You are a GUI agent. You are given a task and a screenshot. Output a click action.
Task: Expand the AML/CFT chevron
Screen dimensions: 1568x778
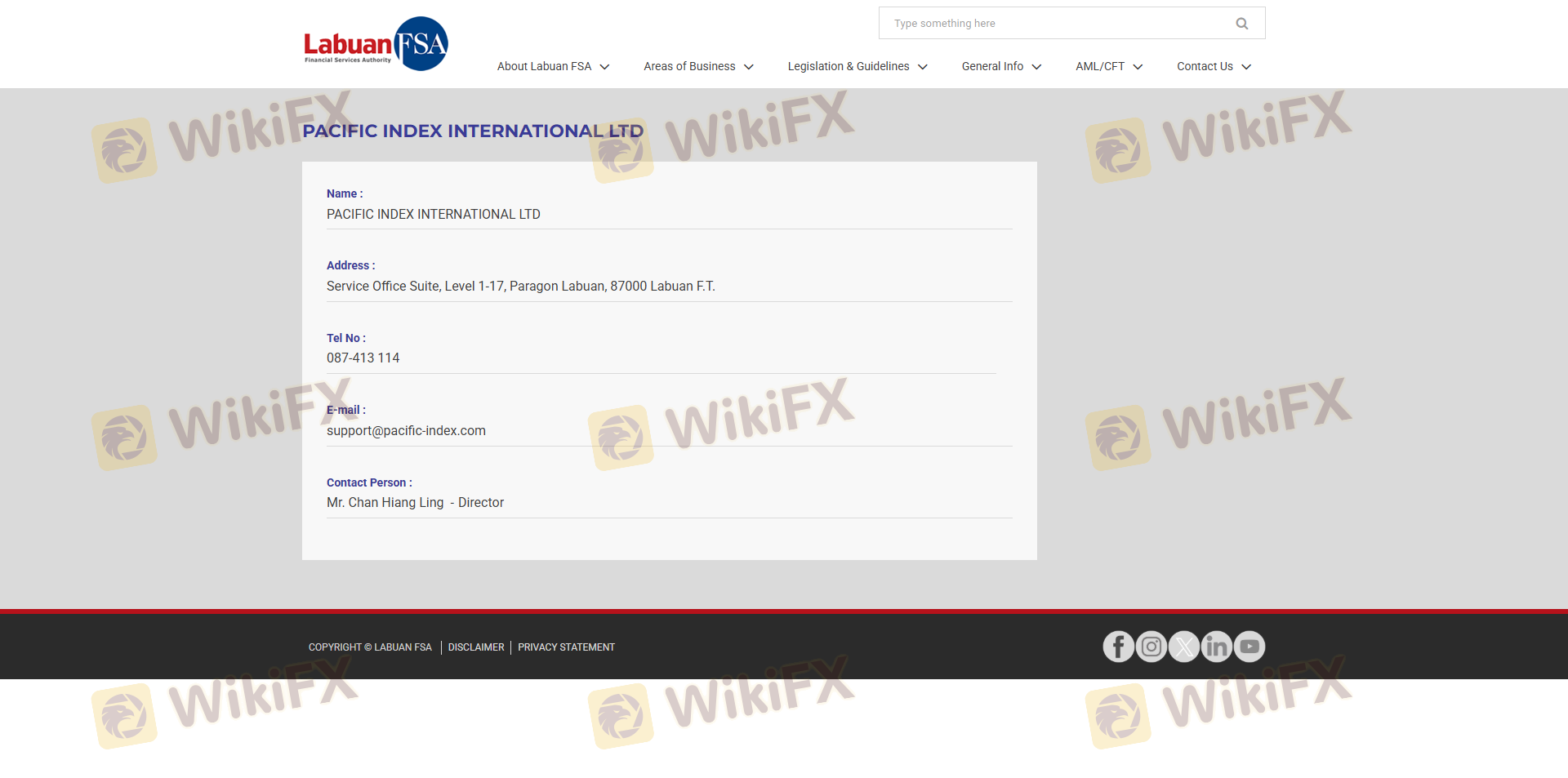click(1138, 67)
